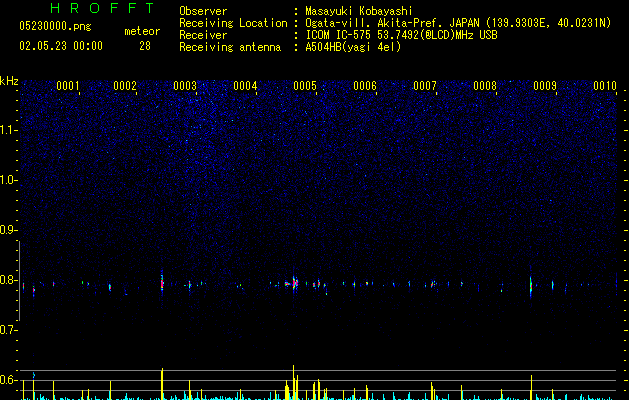Viewport: 629px width, 400px height.
Task: Click the 0001 minute marker
Action: (68, 86)
